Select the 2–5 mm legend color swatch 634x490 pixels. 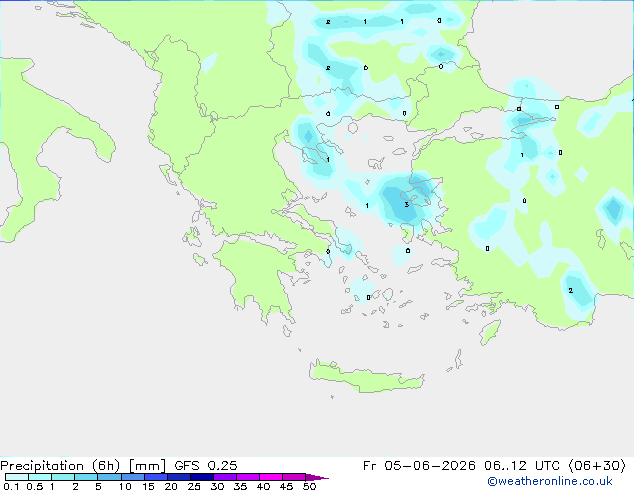[x=86, y=477]
